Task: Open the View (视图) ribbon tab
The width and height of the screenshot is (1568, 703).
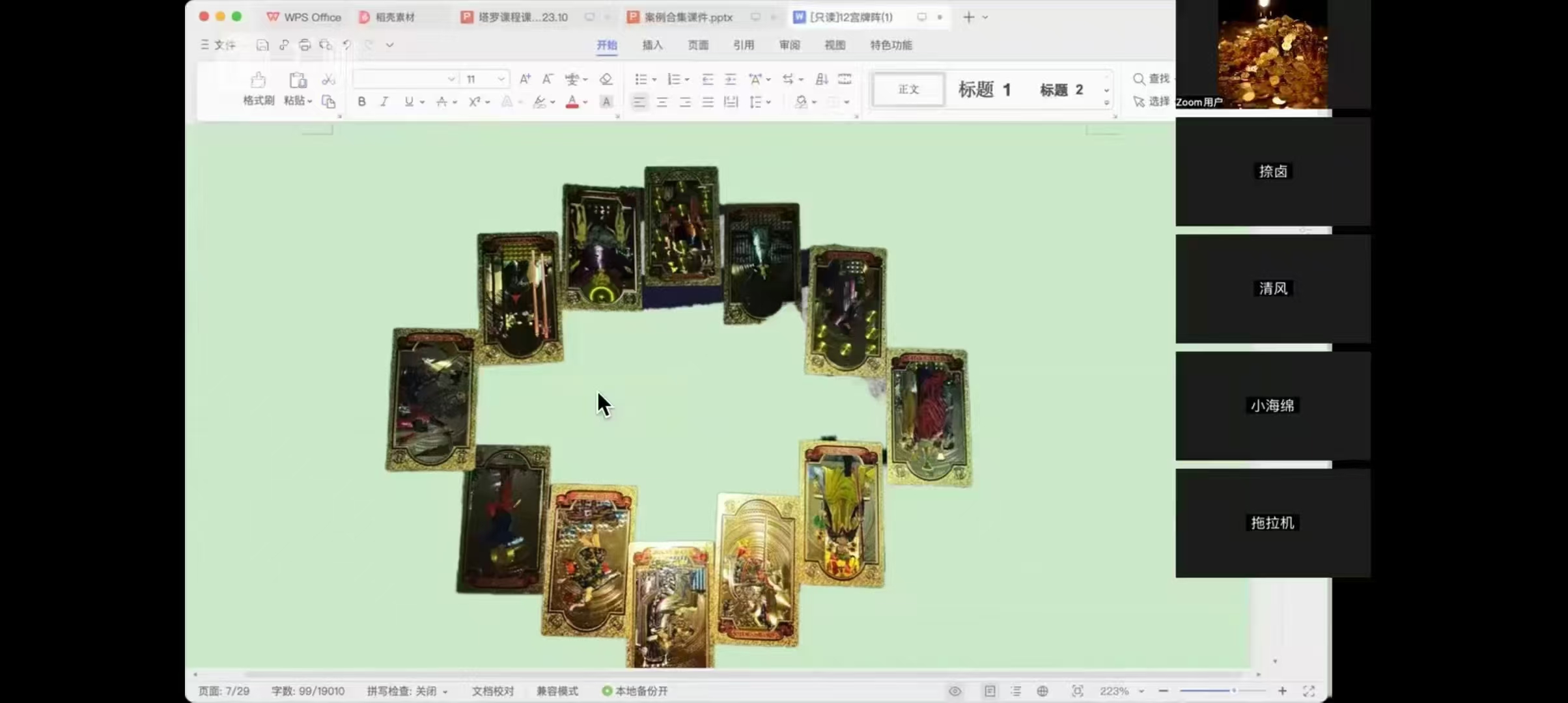Action: 835,45
